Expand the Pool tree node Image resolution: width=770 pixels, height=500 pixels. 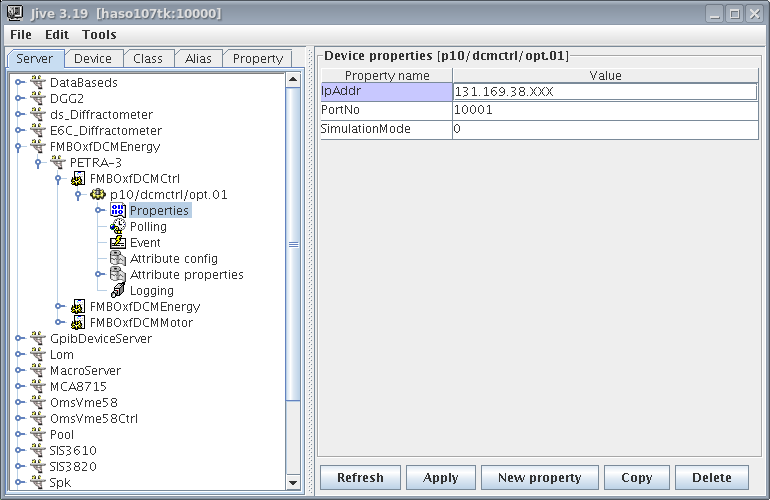tap(18, 434)
